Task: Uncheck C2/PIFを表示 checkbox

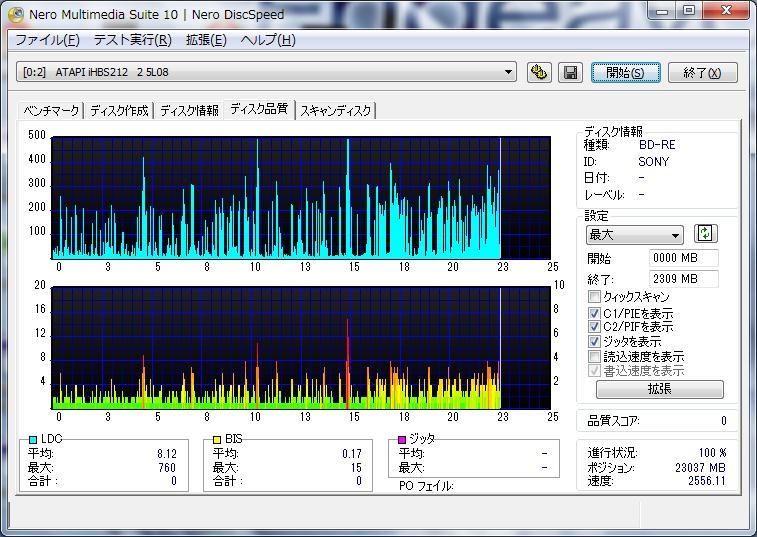Action: [594, 326]
